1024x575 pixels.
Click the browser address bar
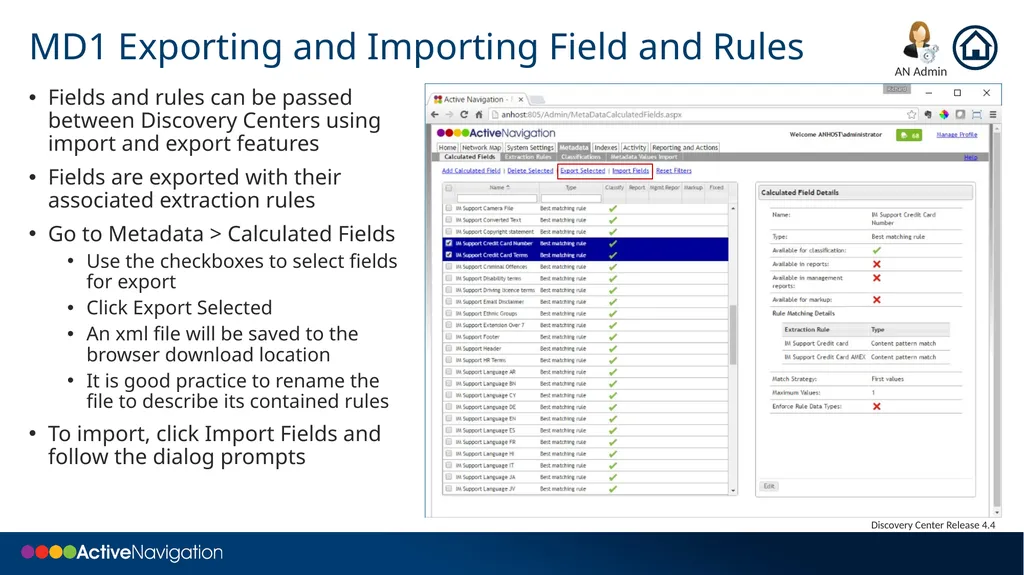pyautogui.click(x=697, y=114)
